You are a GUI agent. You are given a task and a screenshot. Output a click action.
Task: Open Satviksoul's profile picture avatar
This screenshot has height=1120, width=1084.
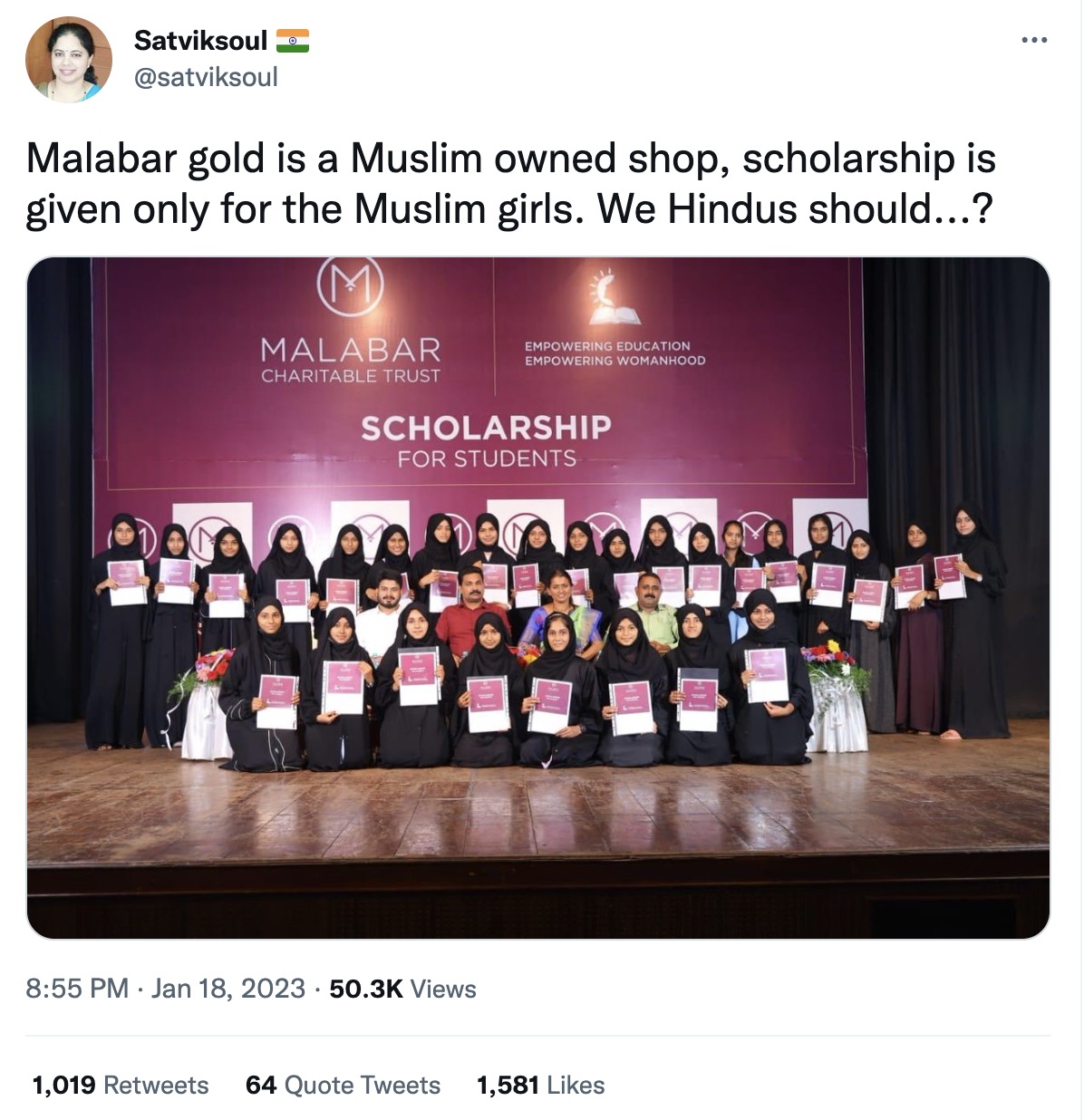pos(69,59)
